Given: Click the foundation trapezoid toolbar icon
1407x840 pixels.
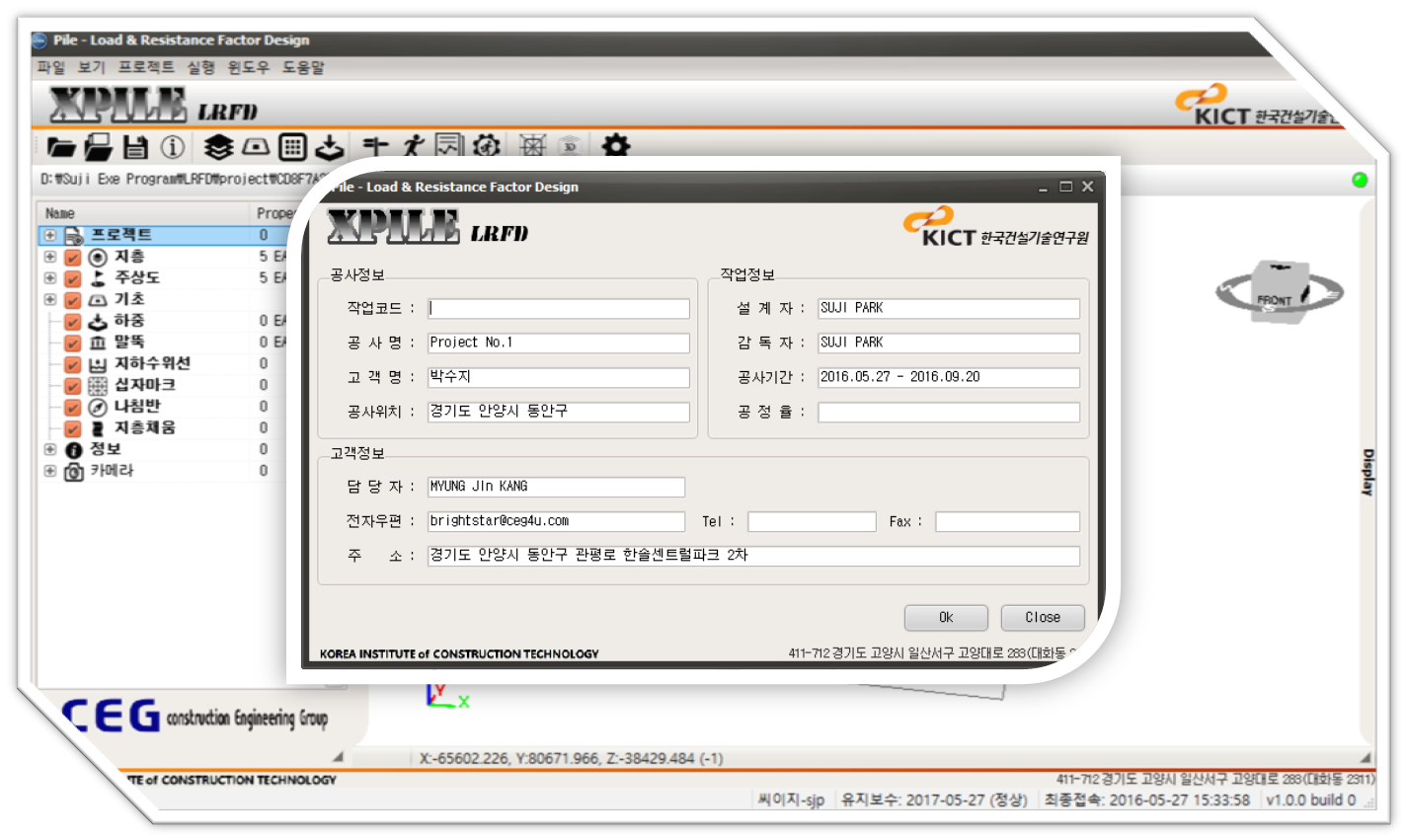Looking at the screenshot, I should click(x=256, y=147).
